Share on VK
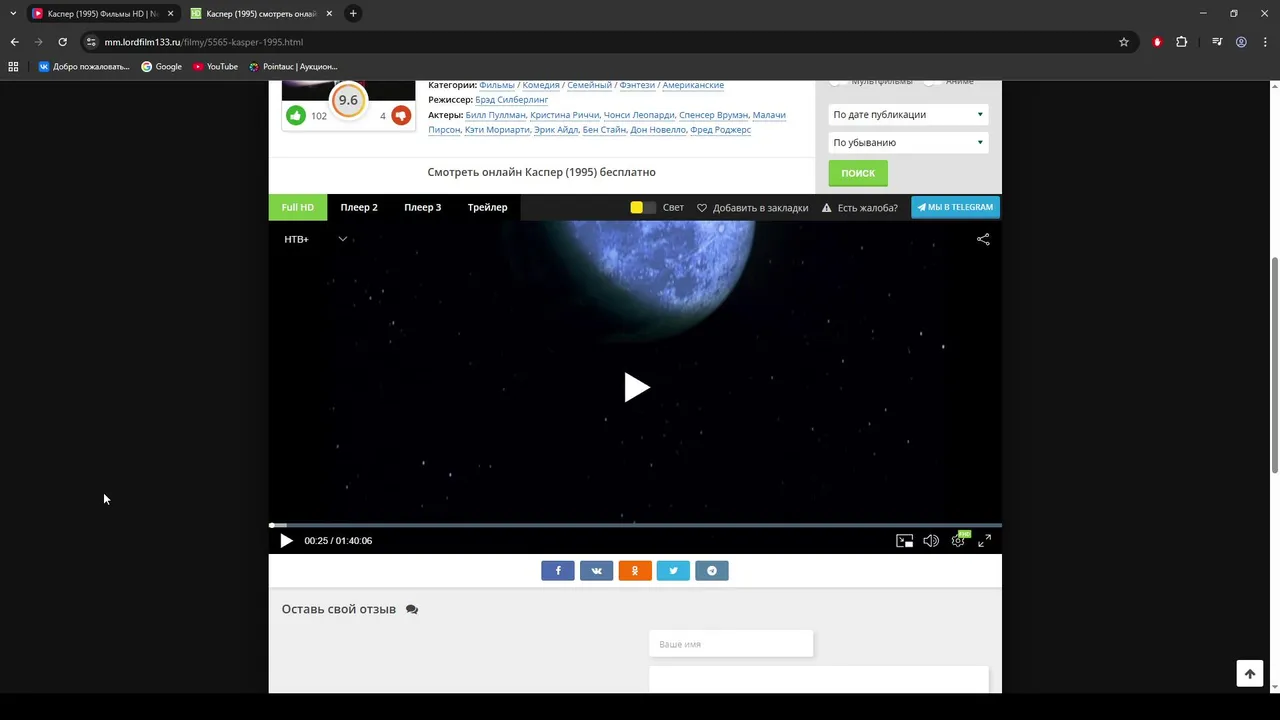 (596, 571)
